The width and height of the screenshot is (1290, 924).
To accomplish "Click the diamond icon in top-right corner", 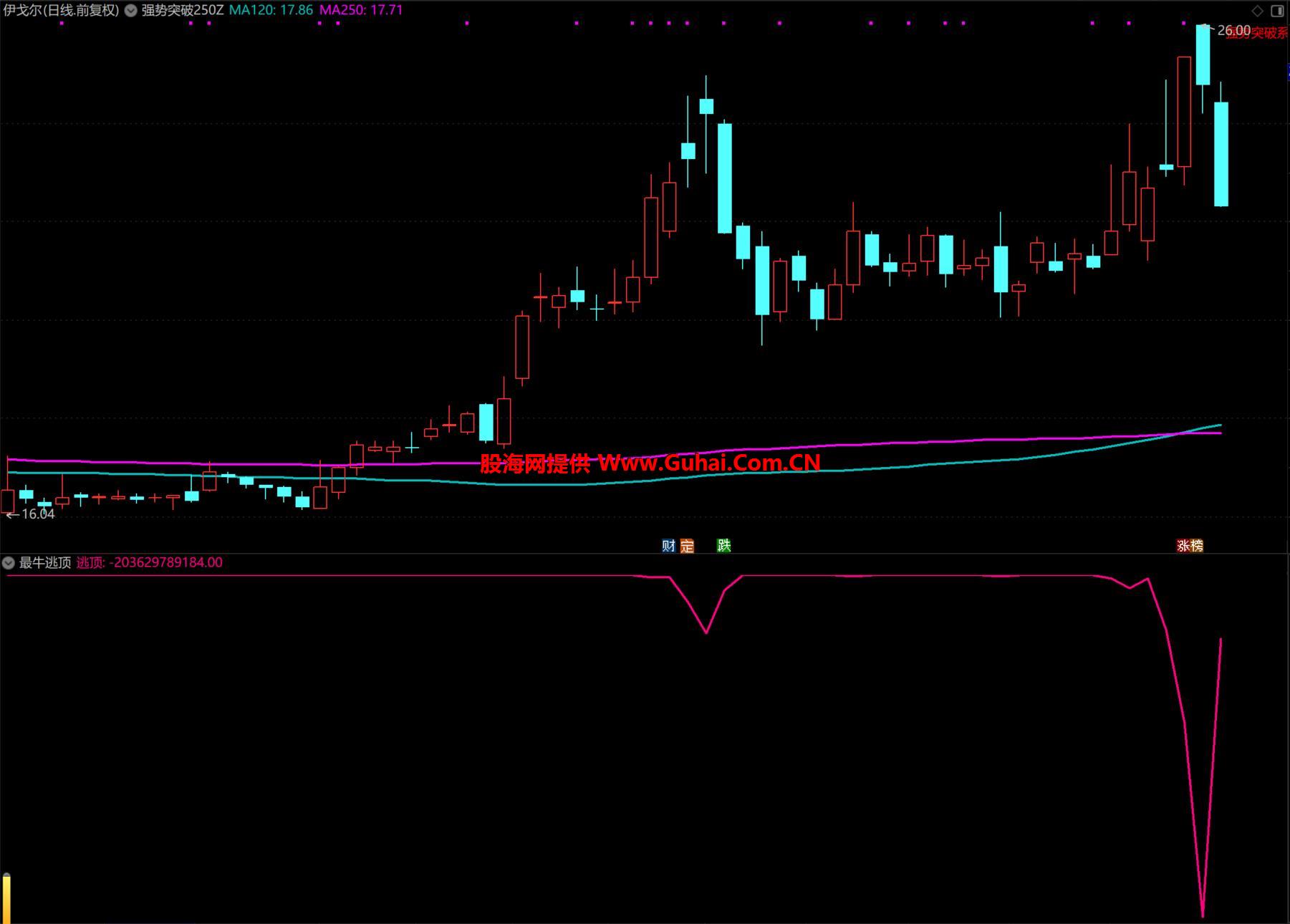I will click(x=1258, y=10).
